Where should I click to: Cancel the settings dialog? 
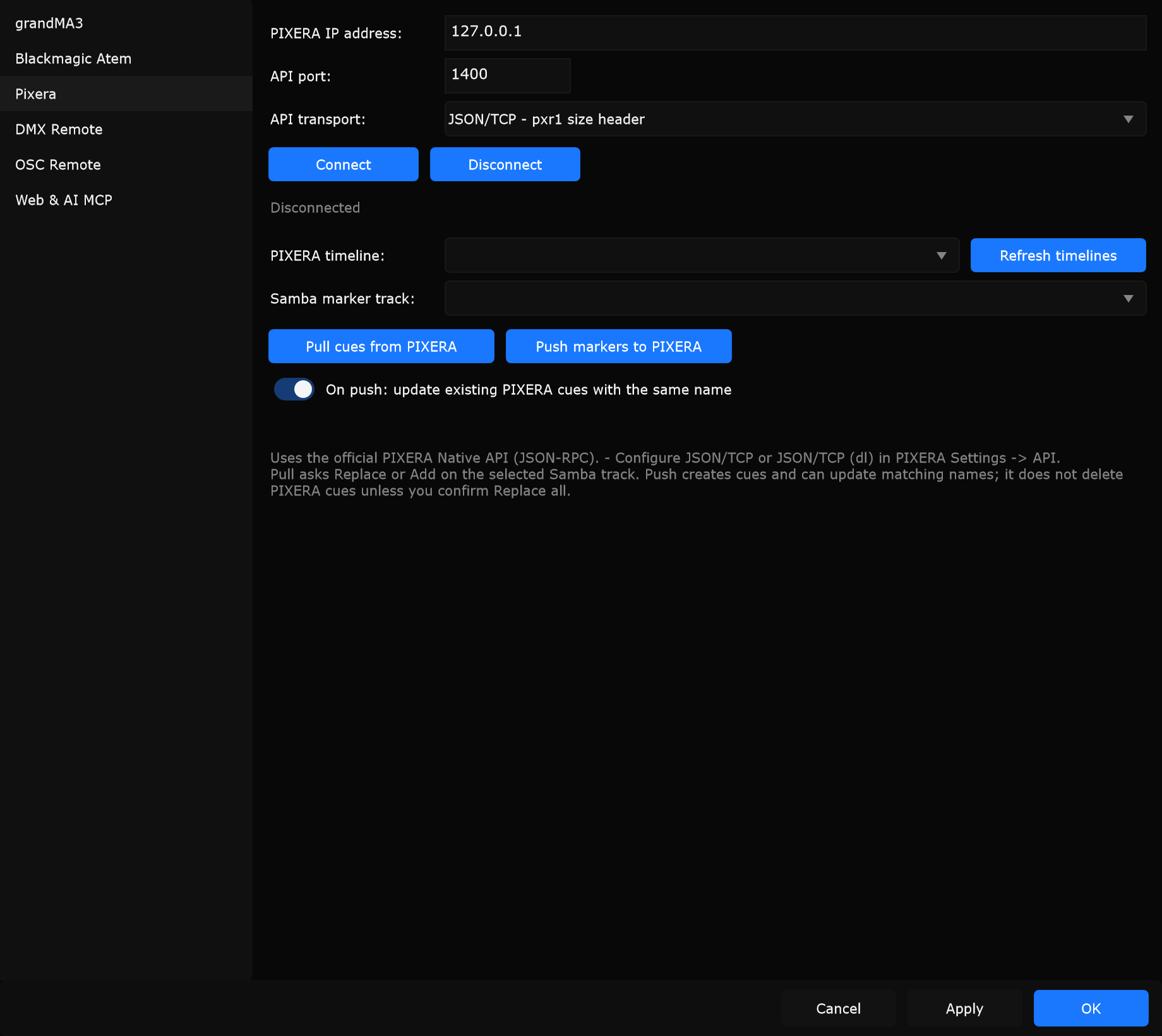pos(839,1008)
